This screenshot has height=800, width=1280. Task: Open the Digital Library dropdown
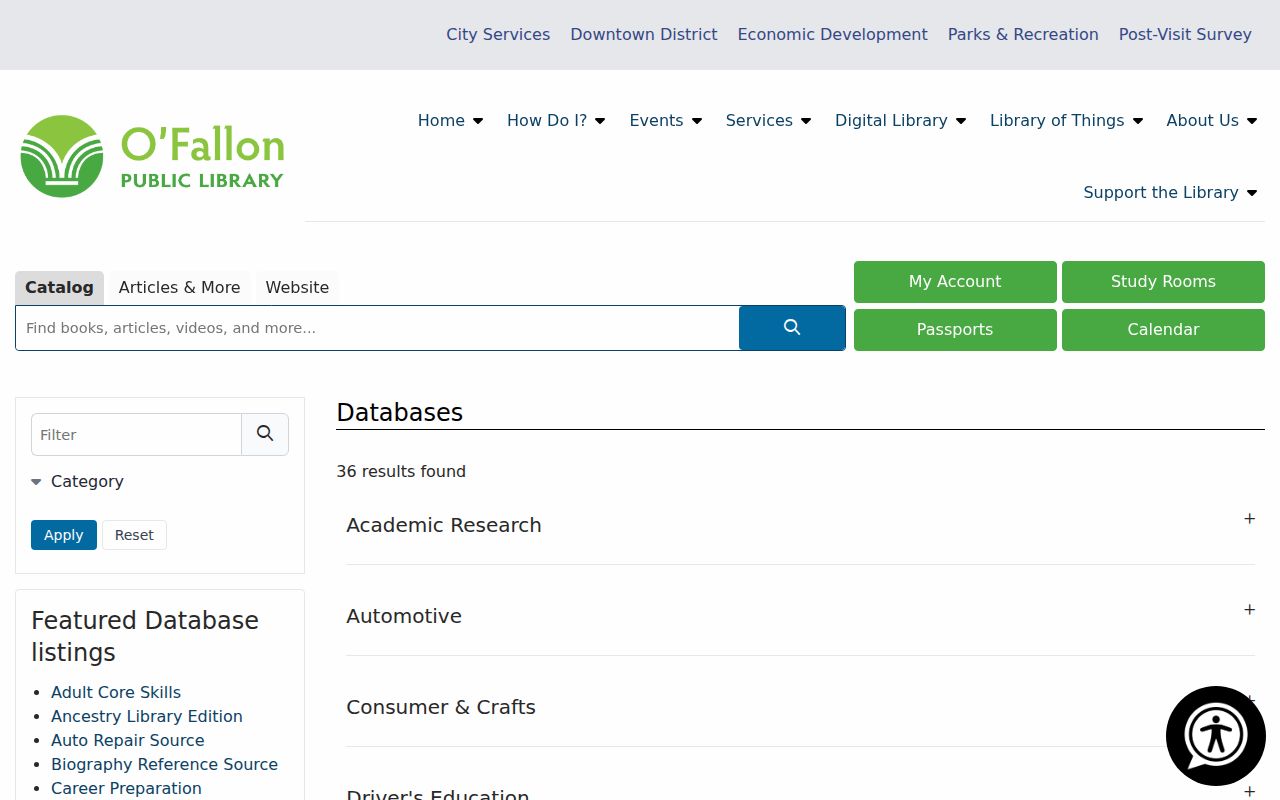click(x=901, y=120)
